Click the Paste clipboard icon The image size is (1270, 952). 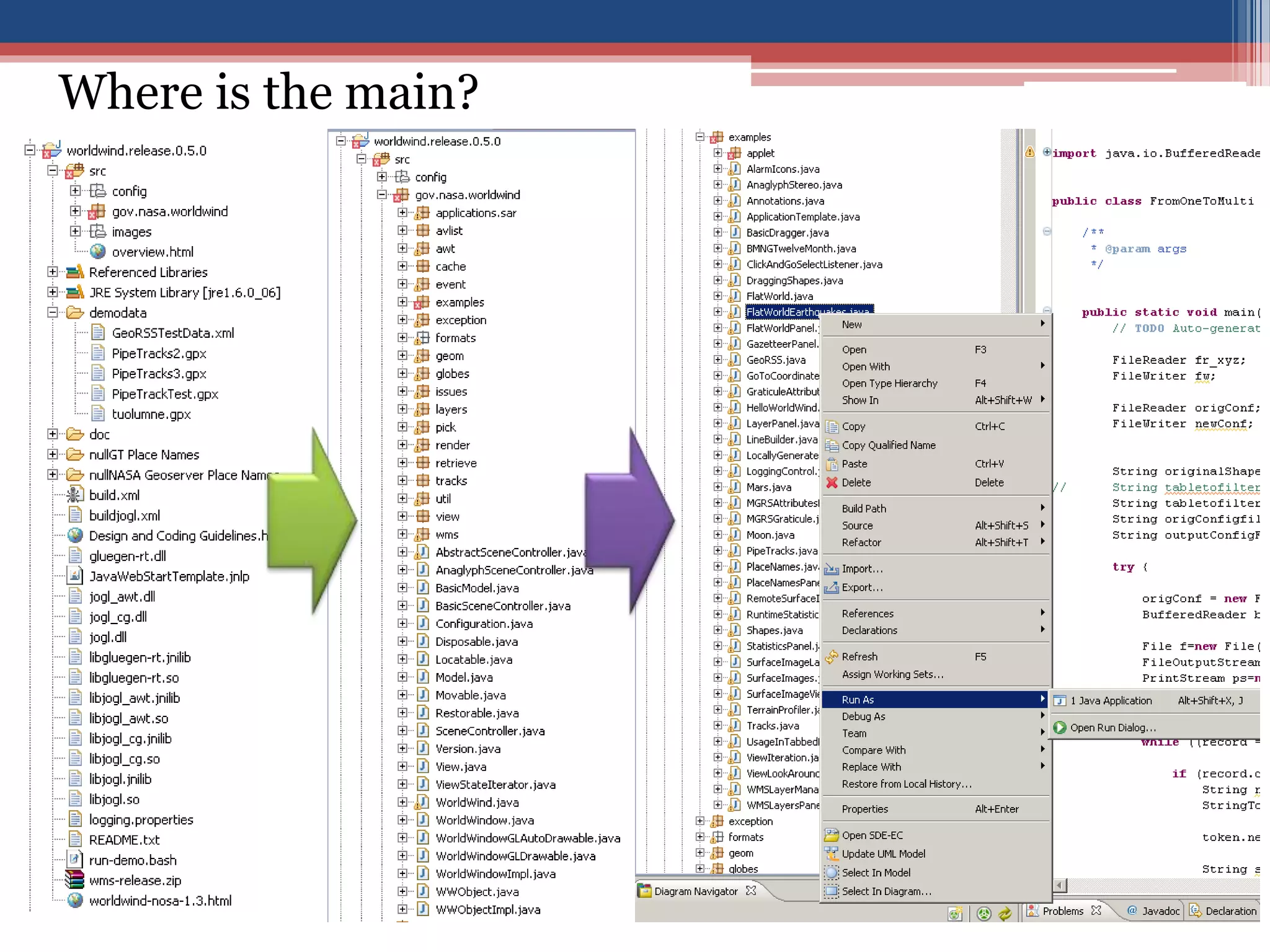832,464
